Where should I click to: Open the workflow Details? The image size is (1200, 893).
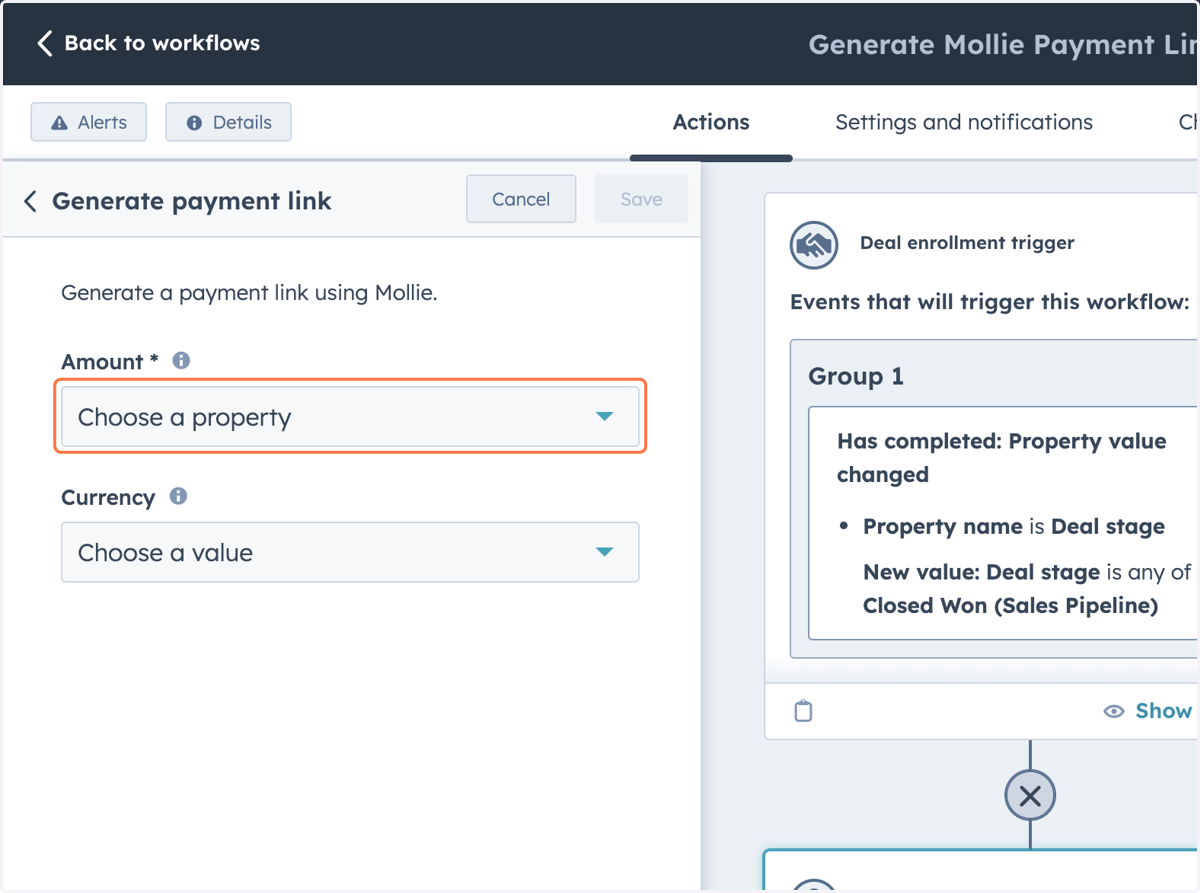click(228, 122)
